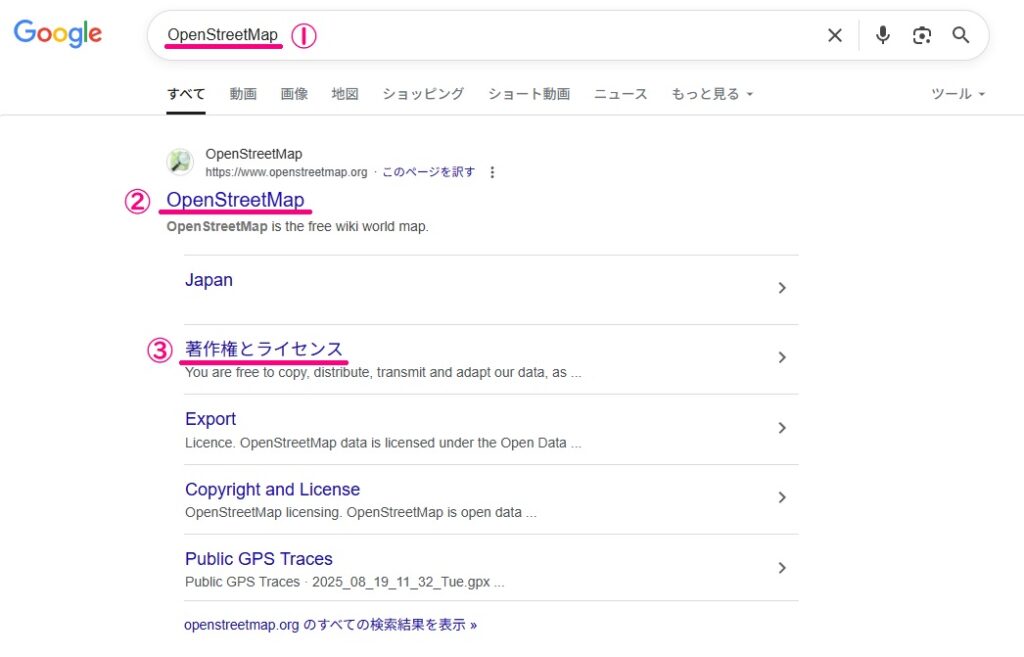The width and height of the screenshot is (1024, 657).
Task: Open the ニュース tab
Action: 620,93
